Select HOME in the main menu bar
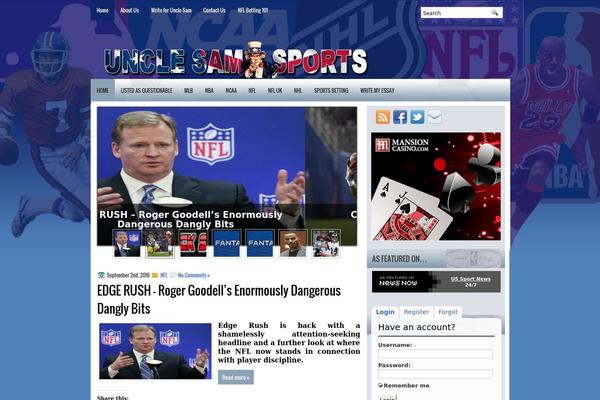The width and height of the screenshot is (600, 400). 103,90
